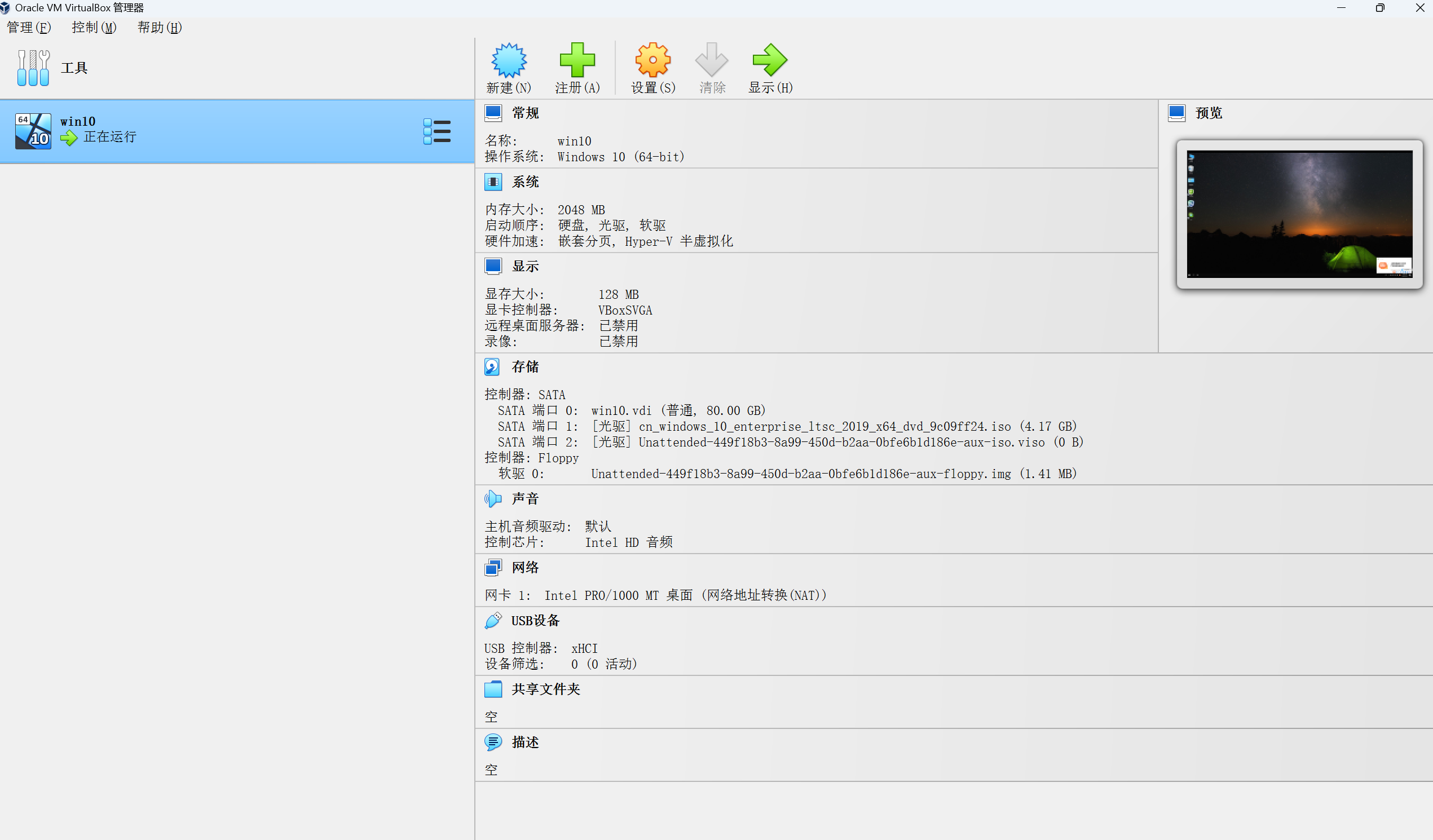Click 'Windows 10 (64-bit)' operating system value

coord(621,157)
